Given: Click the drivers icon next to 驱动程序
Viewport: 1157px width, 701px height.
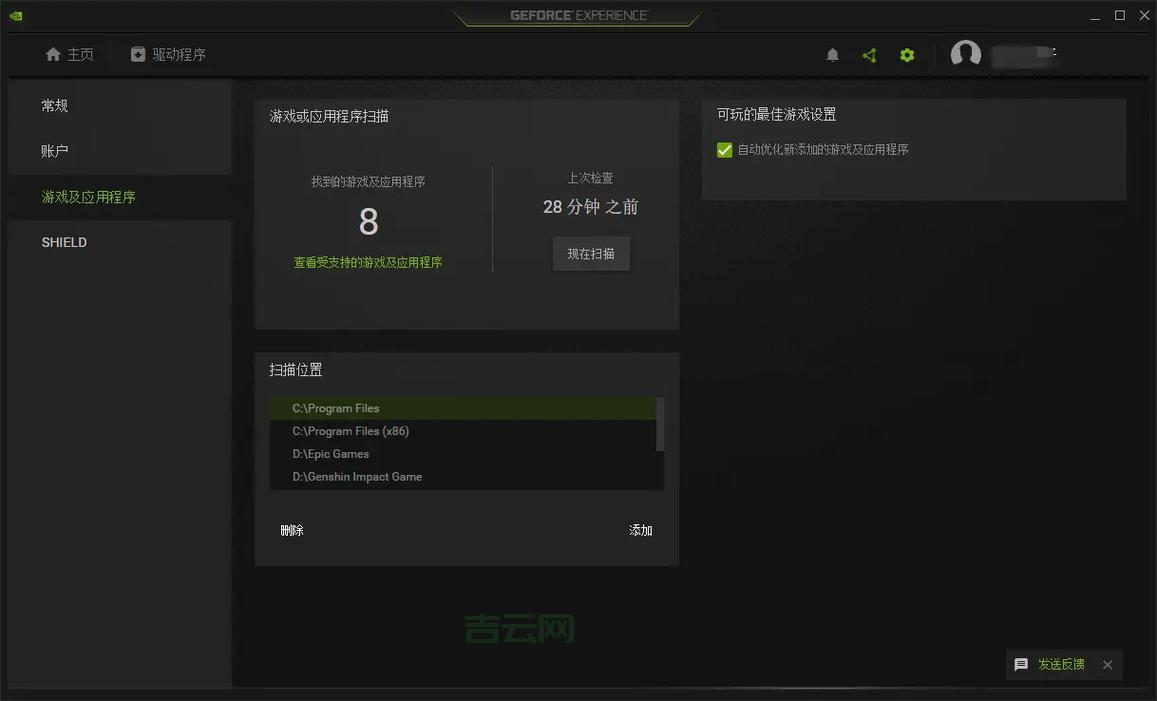Looking at the screenshot, I should [136, 55].
